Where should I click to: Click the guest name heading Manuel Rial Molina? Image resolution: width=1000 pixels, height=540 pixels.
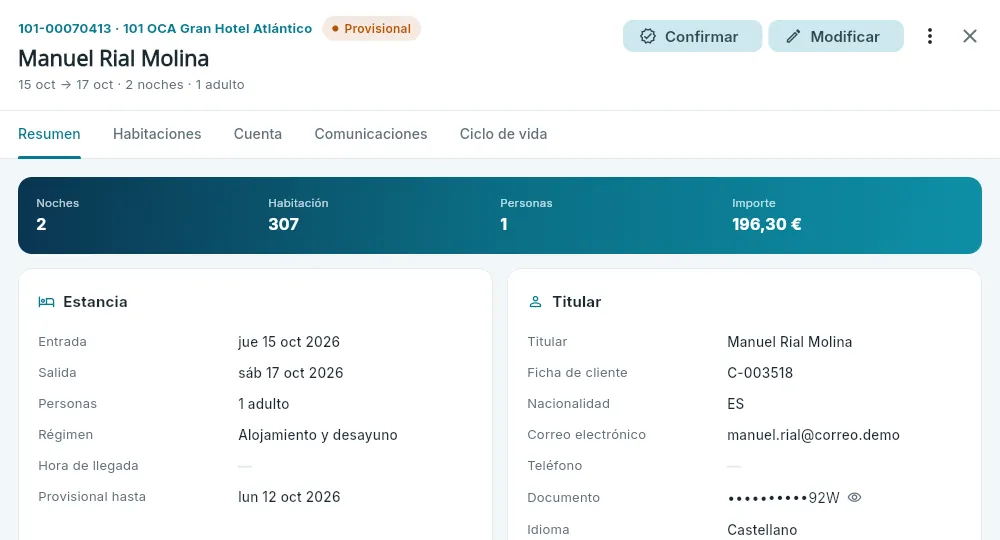(x=114, y=59)
